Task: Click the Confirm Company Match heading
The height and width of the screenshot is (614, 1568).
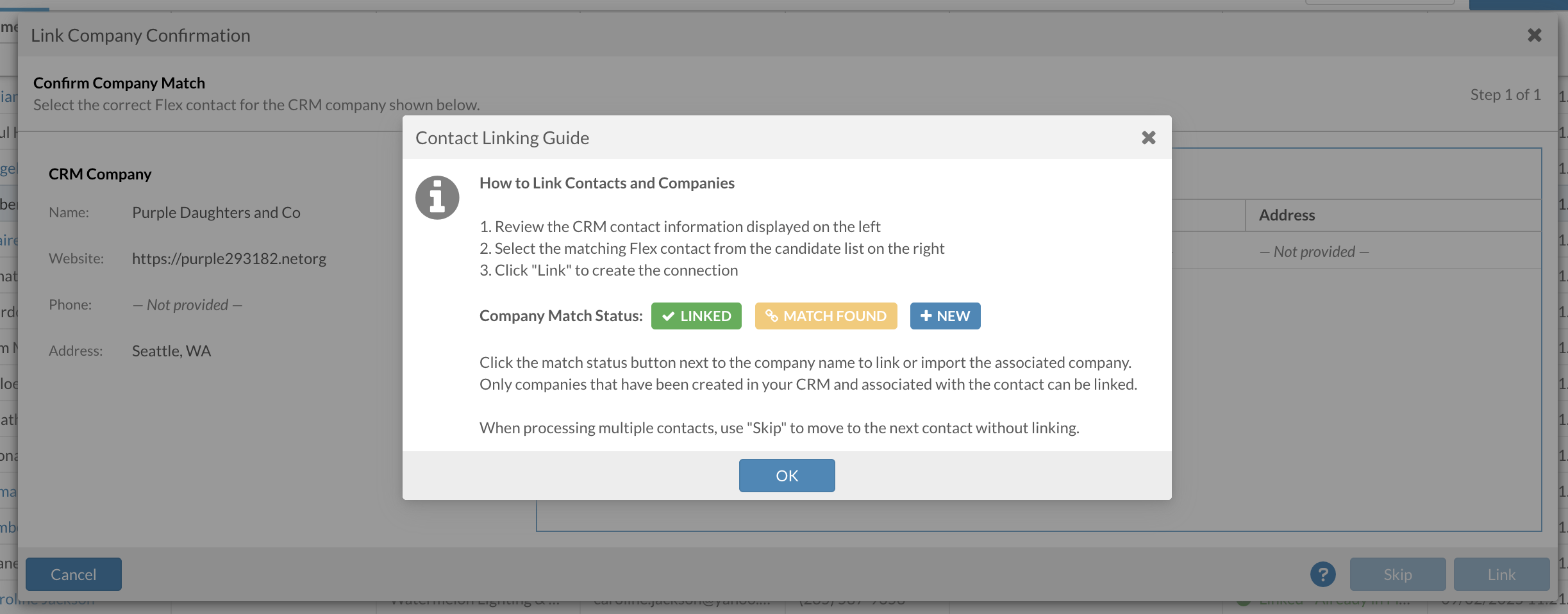Action: click(x=119, y=83)
